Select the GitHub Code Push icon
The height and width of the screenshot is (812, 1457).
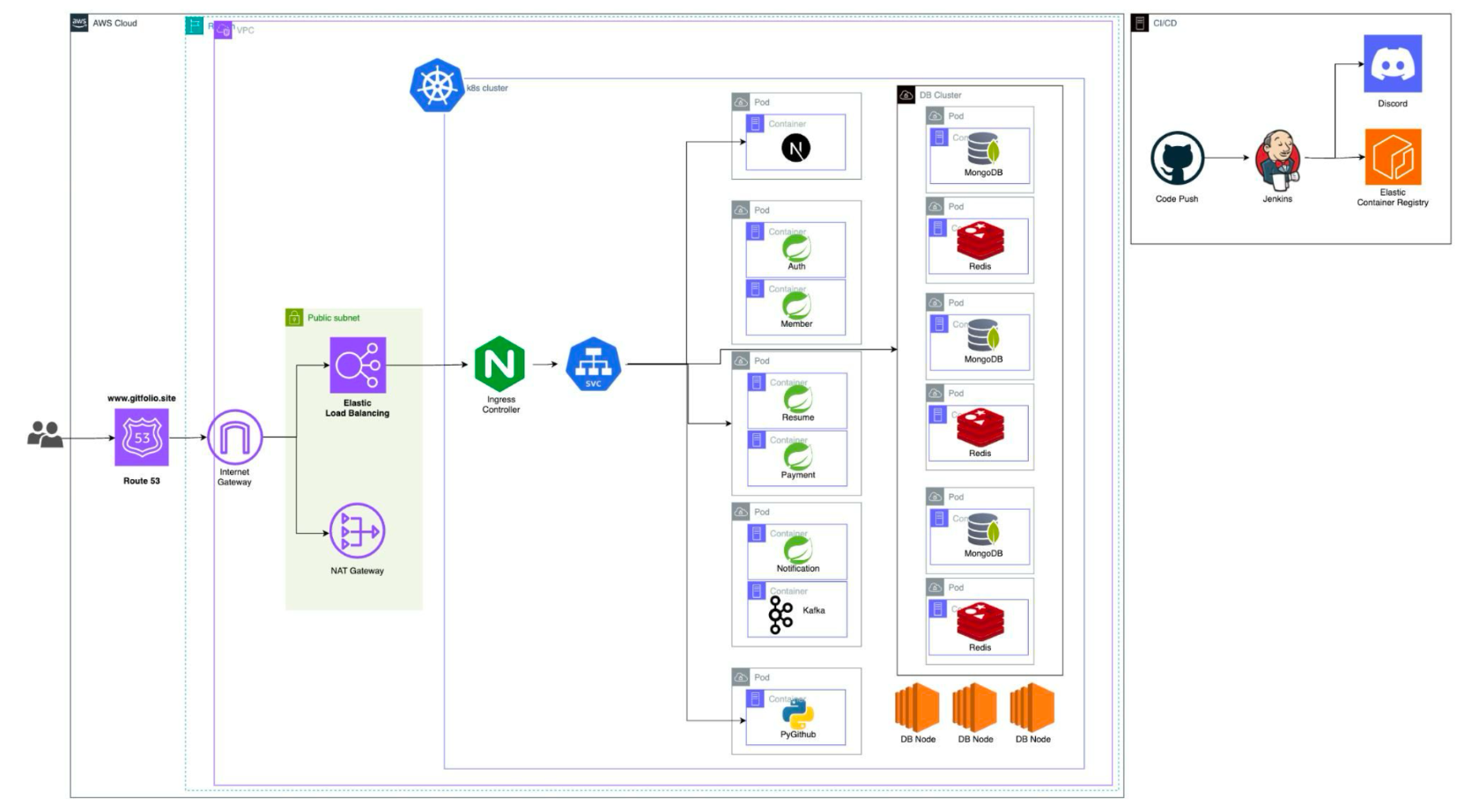click(x=1177, y=159)
